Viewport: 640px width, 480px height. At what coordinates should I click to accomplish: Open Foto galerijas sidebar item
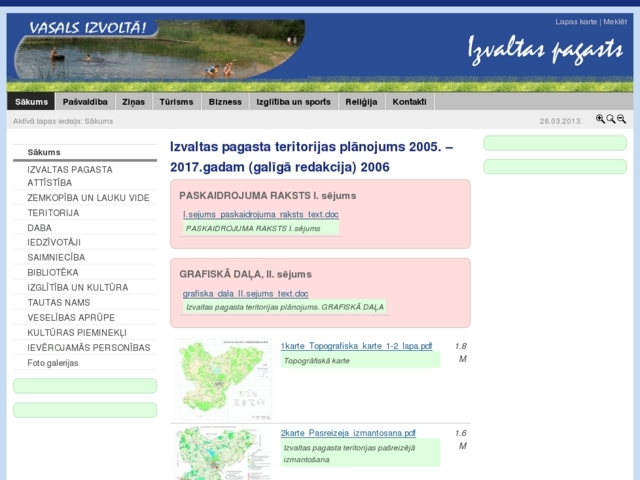pyautogui.click(x=85, y=363)
